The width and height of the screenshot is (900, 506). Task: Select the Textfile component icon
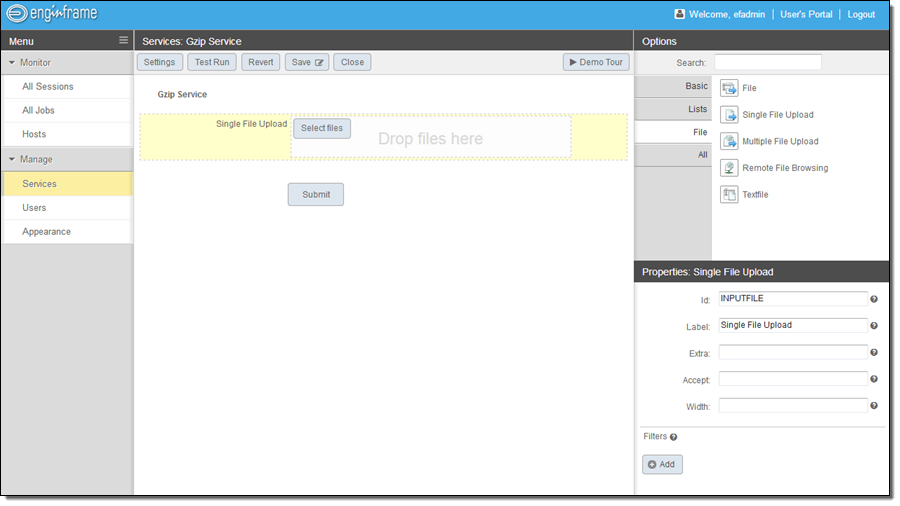(x=729, y=194)
